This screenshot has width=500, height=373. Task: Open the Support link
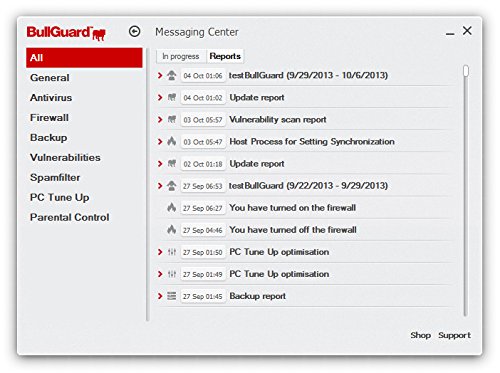click(455, 335)
